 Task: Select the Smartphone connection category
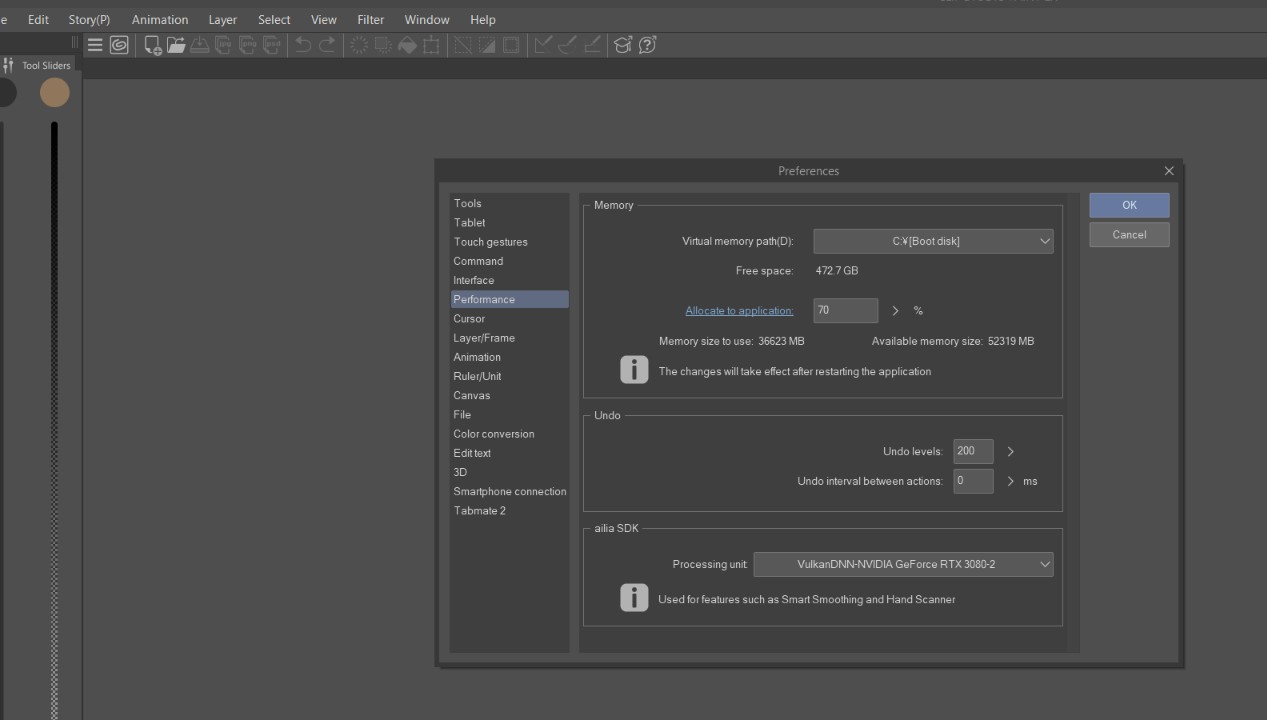pyautogui.click(x=509, y=491)
